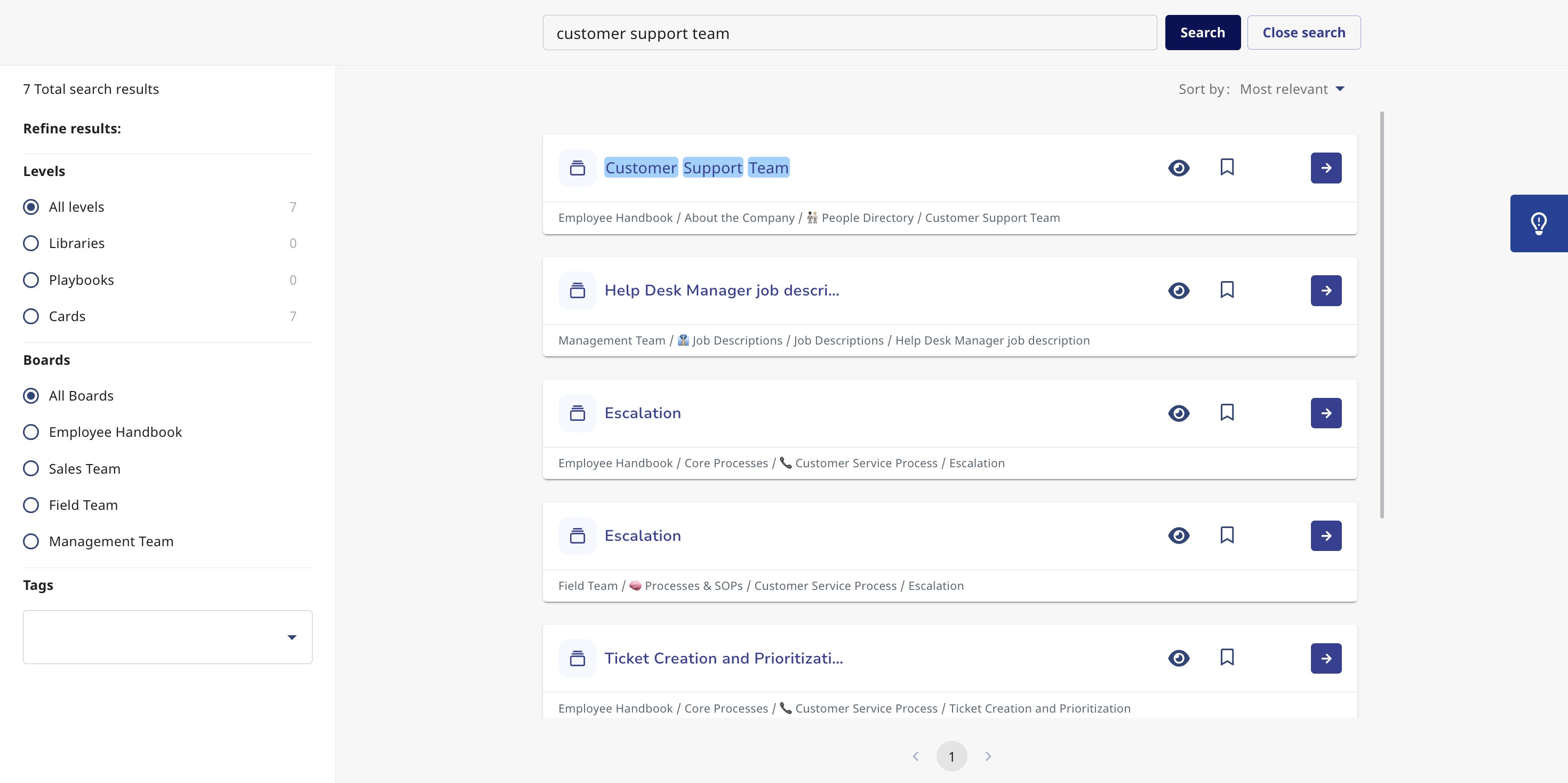This screenshot has height=783, width=1568.
Task: Choose the Management Team board filter
Action: 31,541
